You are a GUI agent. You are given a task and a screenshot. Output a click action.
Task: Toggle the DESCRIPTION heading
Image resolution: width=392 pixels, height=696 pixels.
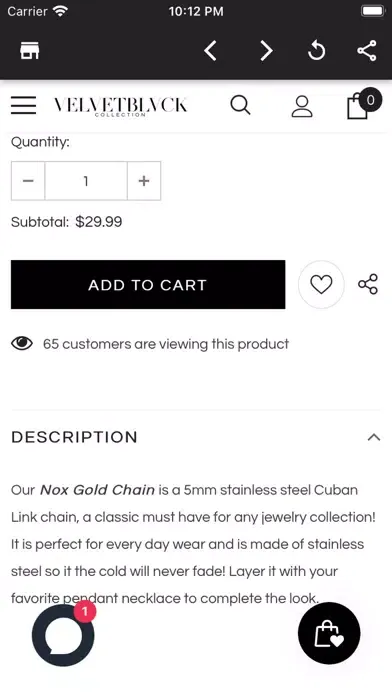pos(74,437)
